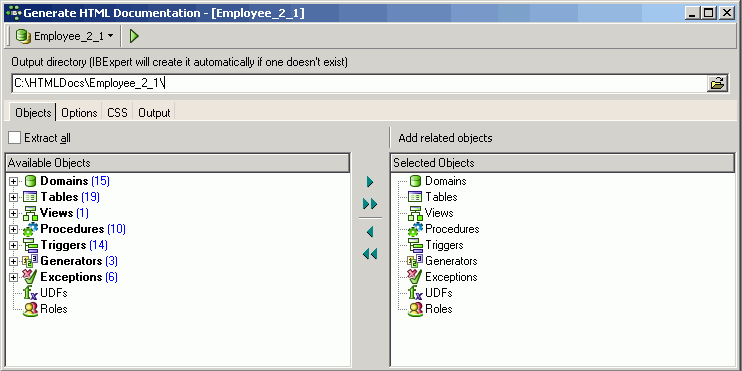Switch to the Options tab
The image size is (742, 371).
[79, 113]
